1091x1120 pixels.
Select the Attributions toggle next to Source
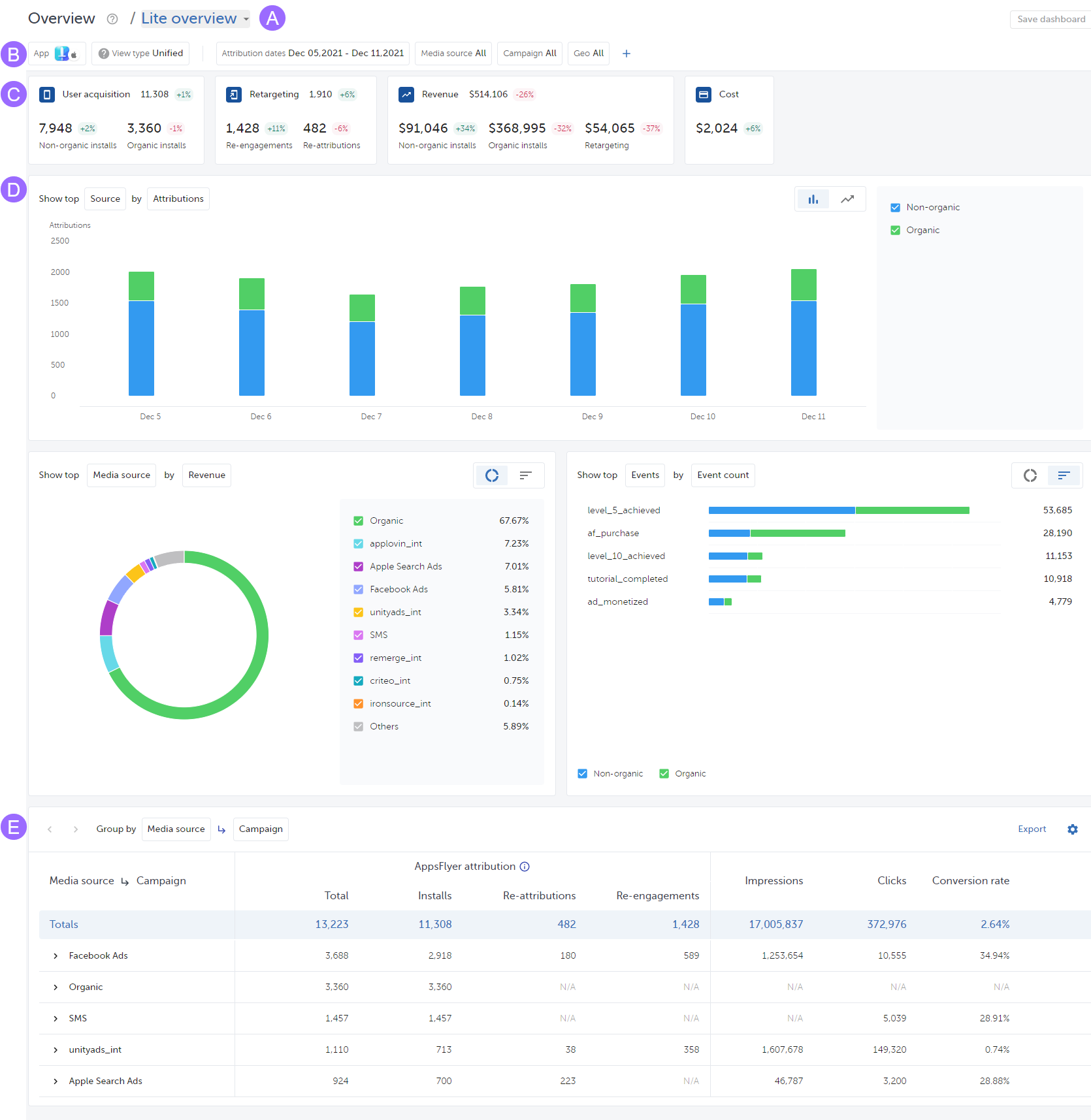coord(178,199)
